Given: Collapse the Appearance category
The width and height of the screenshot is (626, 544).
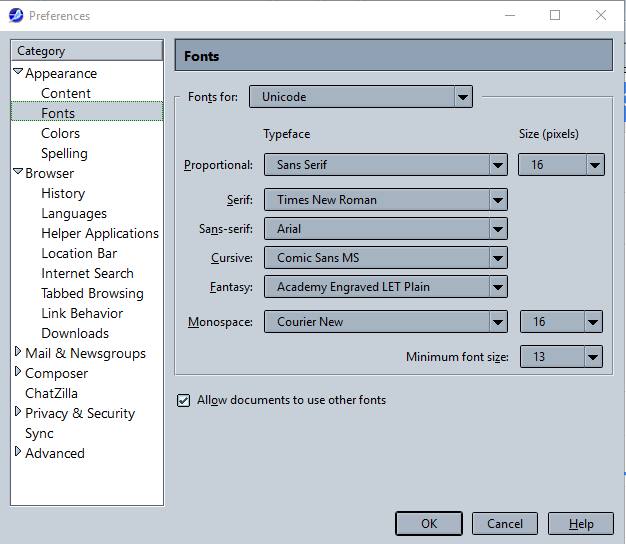Looking at the screenshot, I should [18, 73].
